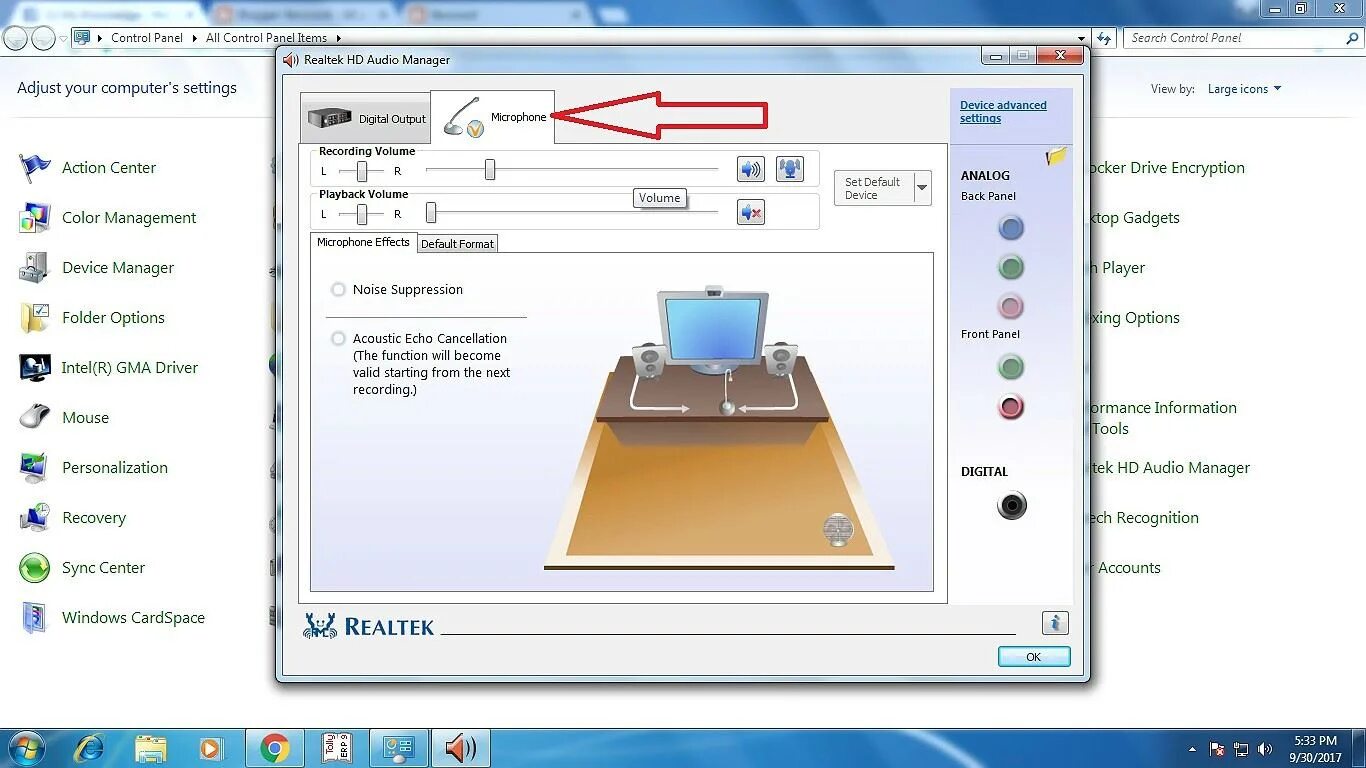Switch to the Digital Output tab
1366x768 pixels.
[x=365, y=118]
